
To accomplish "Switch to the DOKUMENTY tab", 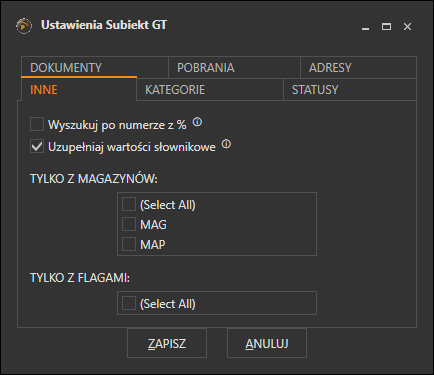I will click(95, 68).
